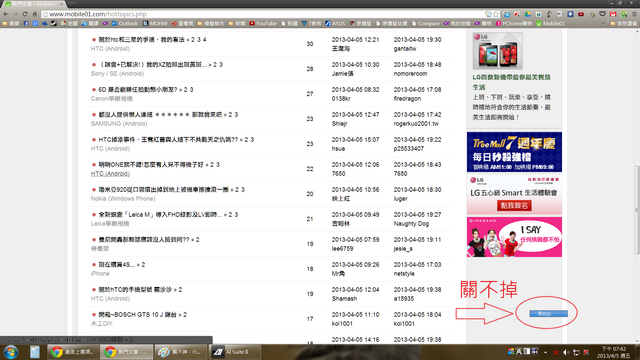Screen dimensions: 640x360
Task: Click the blue download extension icon
Action: pyautogui.click(x=570, y=14)
